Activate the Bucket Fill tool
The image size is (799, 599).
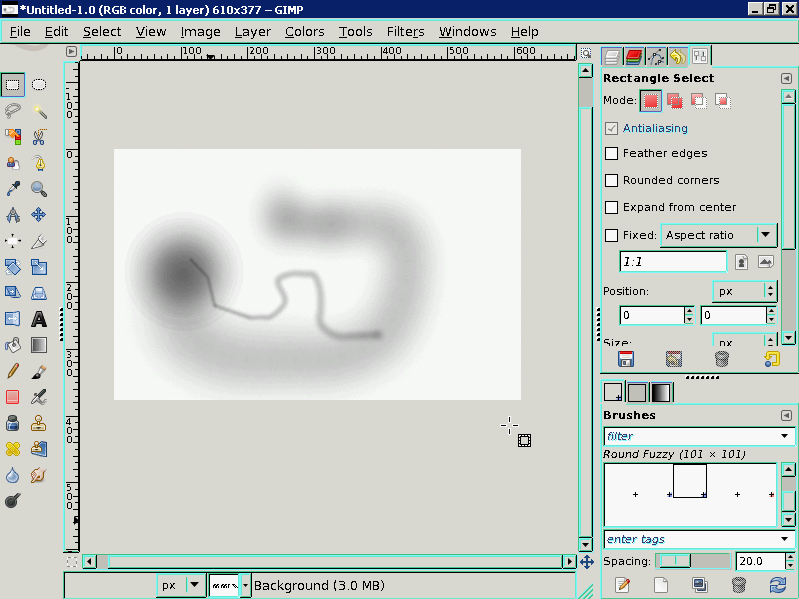[x=13, y=345]
